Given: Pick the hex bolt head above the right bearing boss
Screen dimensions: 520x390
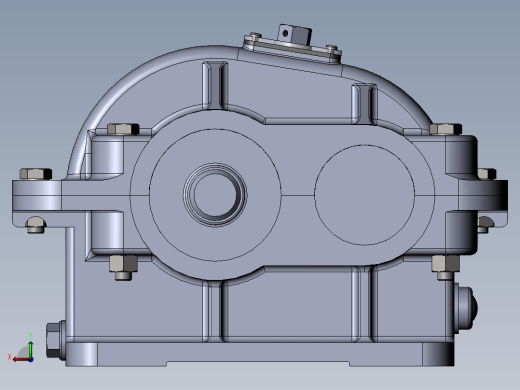Looking at the screenshot, I should point(445,129).
